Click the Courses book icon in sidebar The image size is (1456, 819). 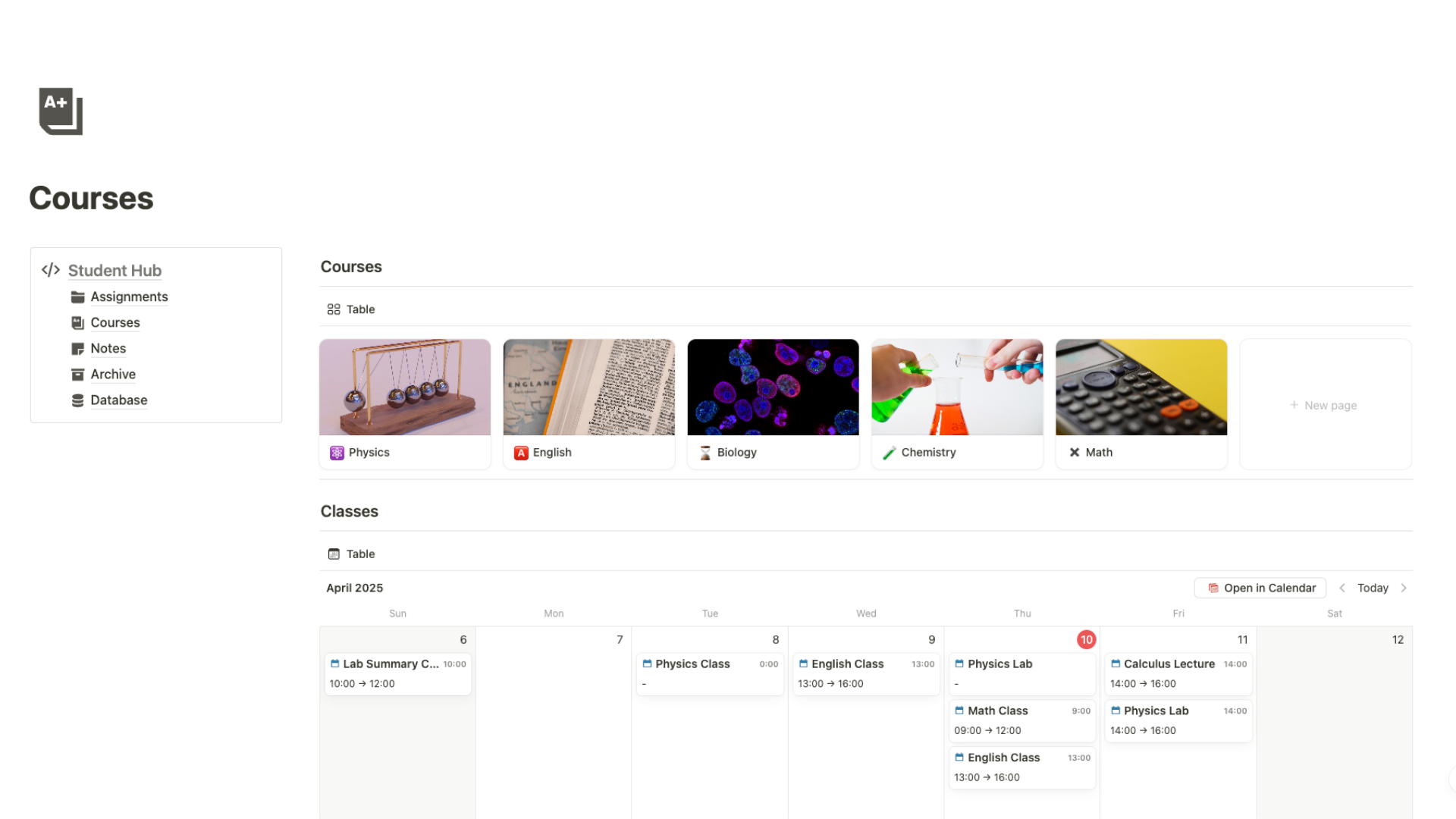pyautogui.click(x=78, y=322)
